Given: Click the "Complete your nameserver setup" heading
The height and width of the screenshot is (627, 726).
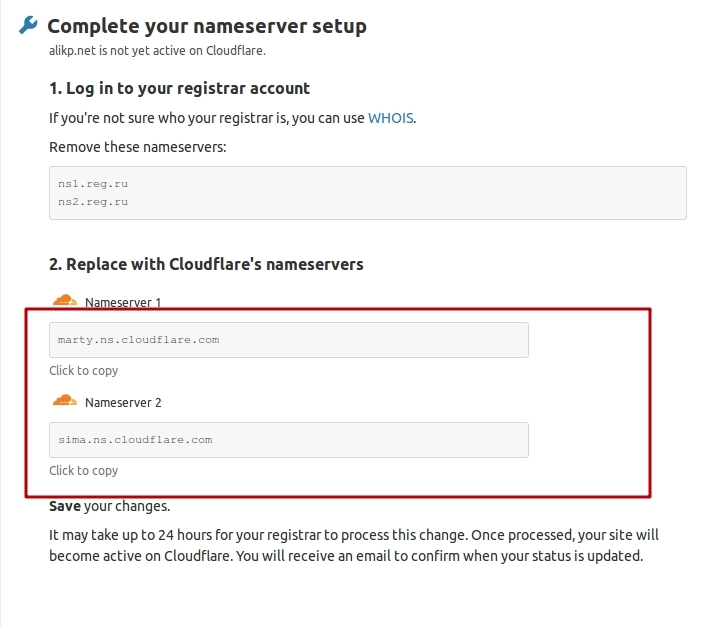Looking at the screenshot, I should (x=207, y=27).
